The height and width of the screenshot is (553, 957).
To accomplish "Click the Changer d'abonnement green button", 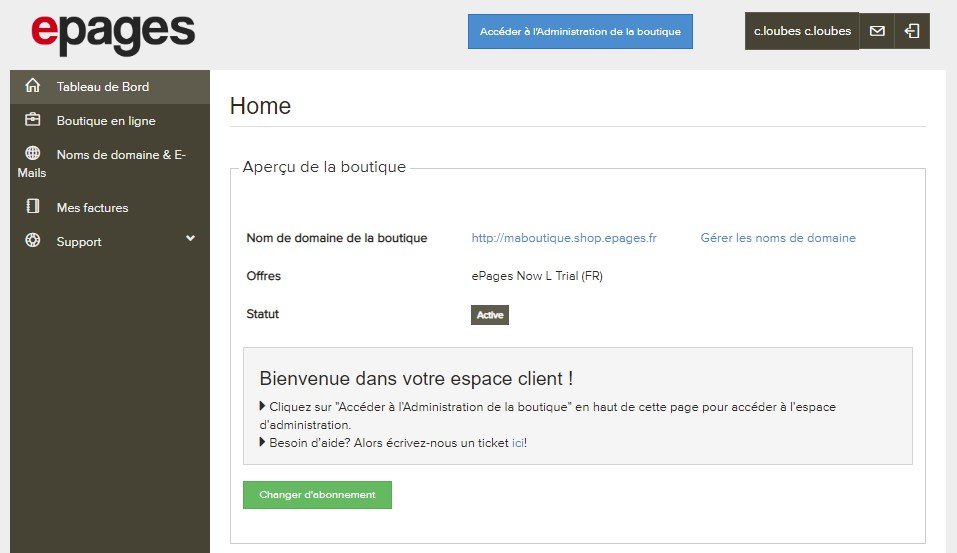I will click(x=317, y=495).
